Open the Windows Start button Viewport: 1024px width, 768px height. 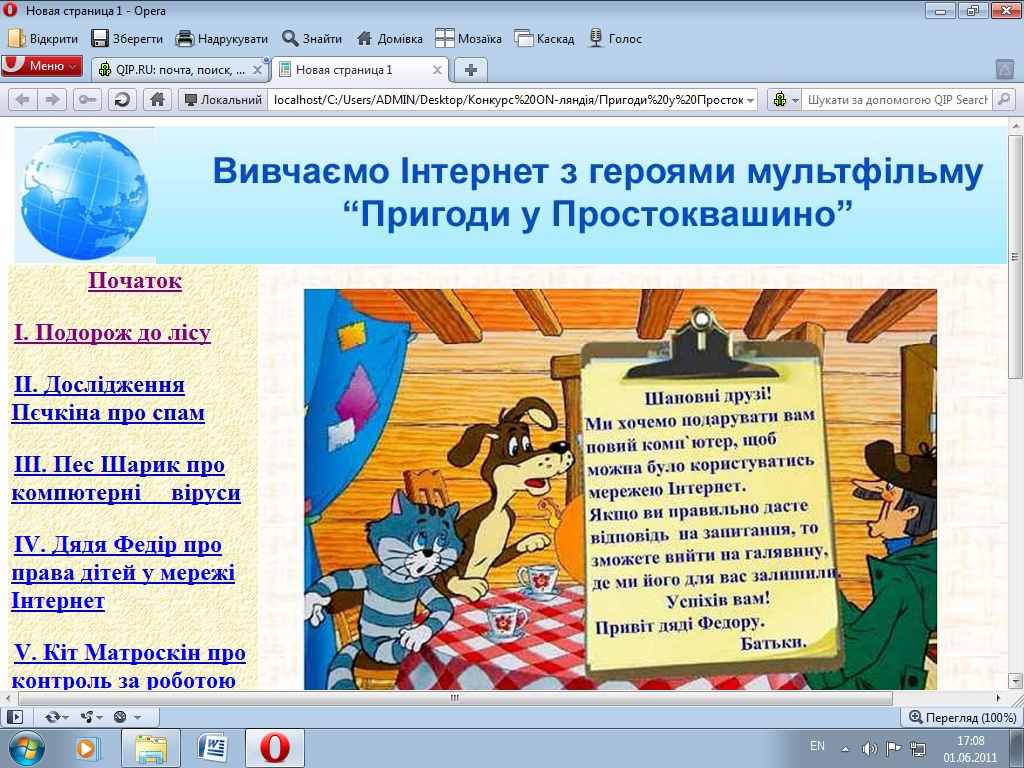pos(27,748)
